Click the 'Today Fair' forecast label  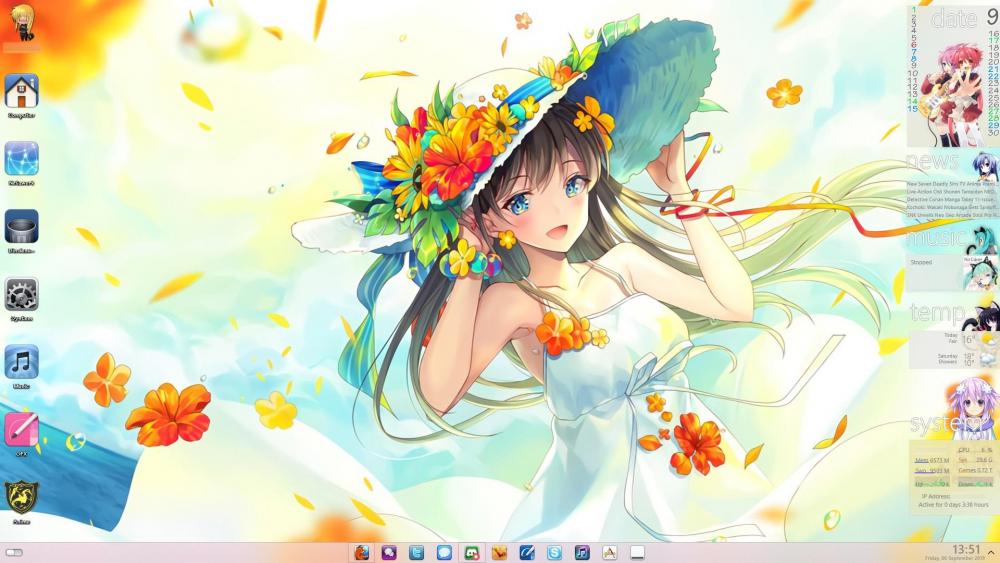click(951, 338)
